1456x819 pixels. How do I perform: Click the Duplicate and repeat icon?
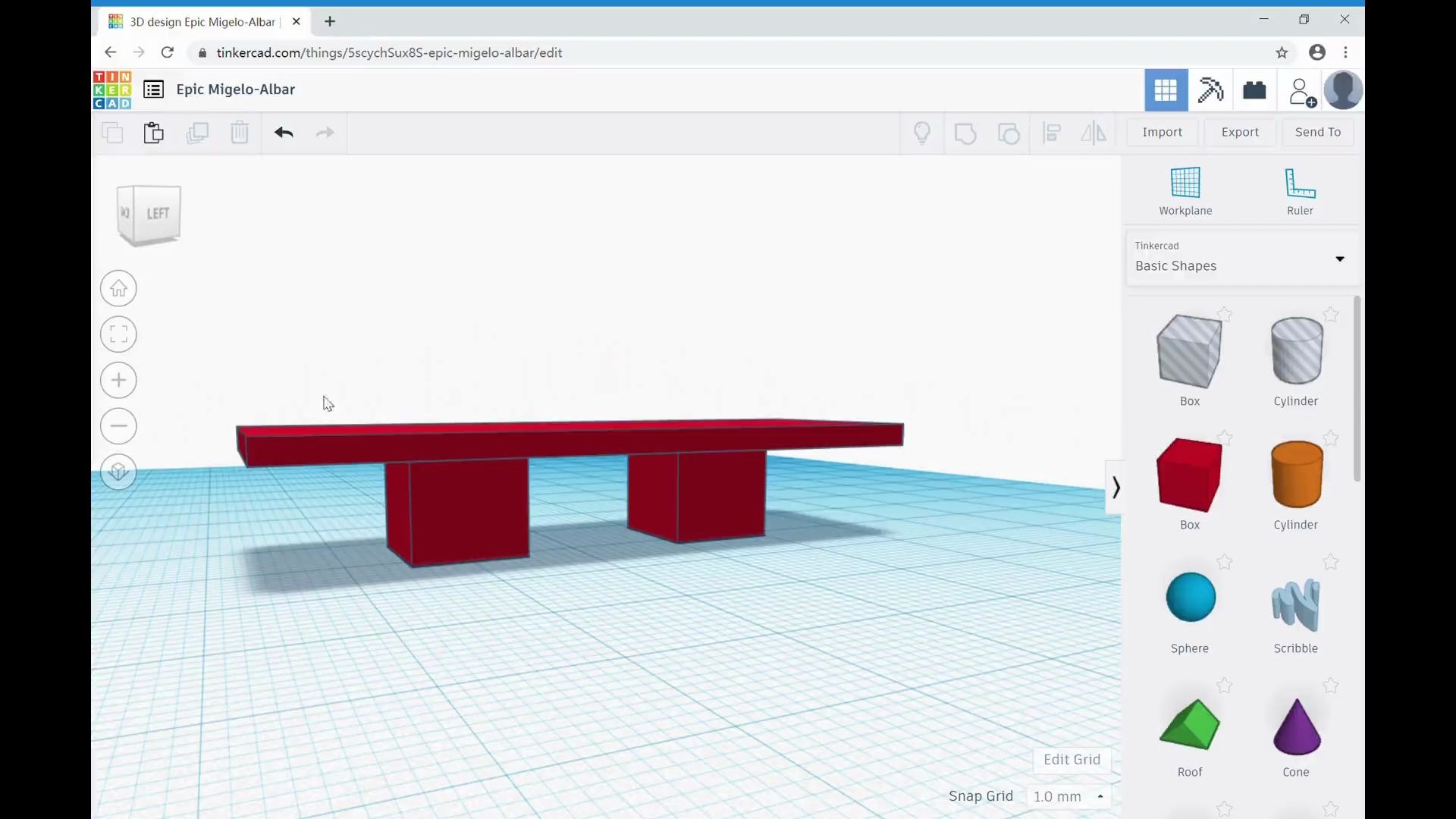coord(197,133)
